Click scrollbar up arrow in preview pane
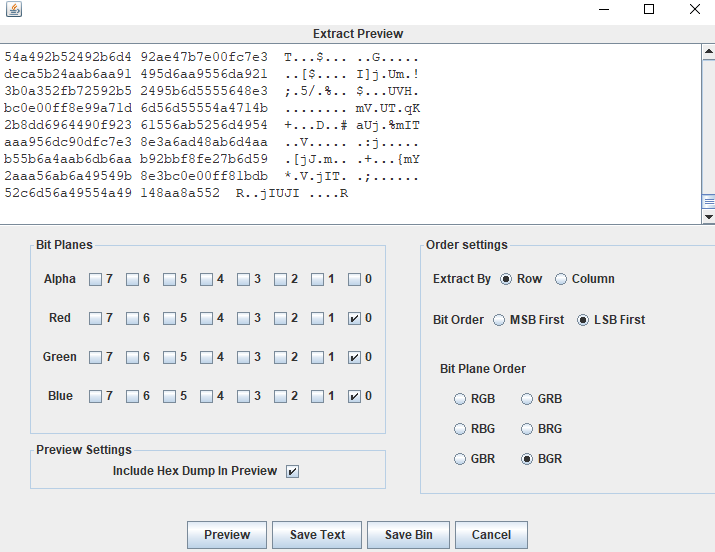Screen dimensions: 715x552 tap(708, 52)
